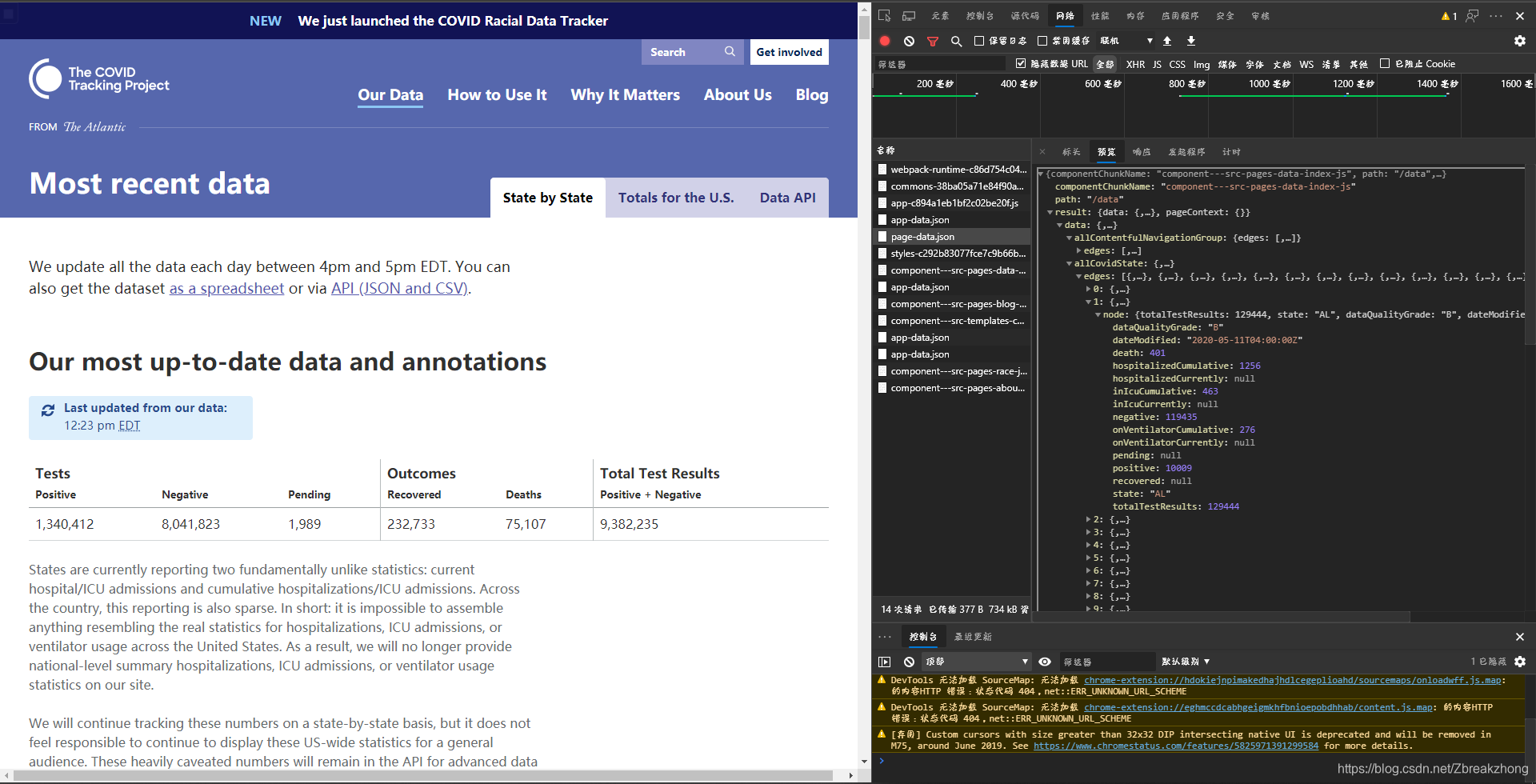This screenshot has height=784, width=1536.
Task: Create a live expression with the eye icon
Action: (1045, 662)
